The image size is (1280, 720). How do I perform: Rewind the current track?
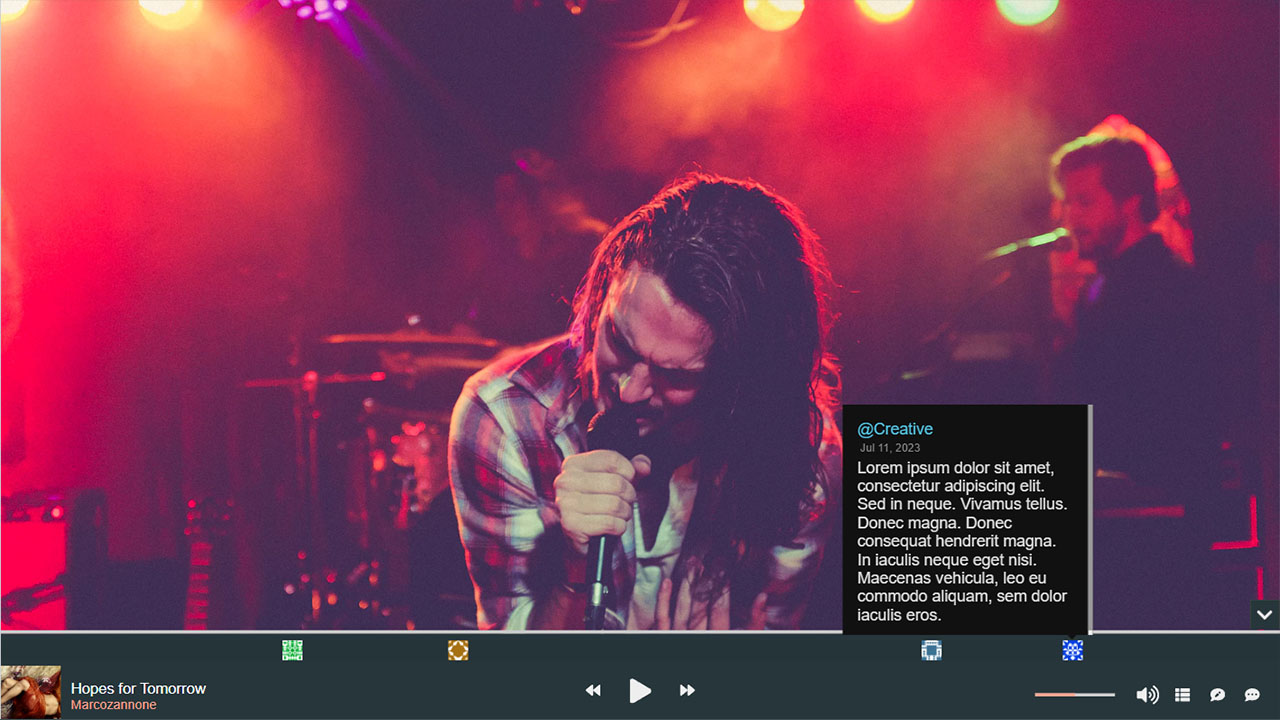(593, 690)
